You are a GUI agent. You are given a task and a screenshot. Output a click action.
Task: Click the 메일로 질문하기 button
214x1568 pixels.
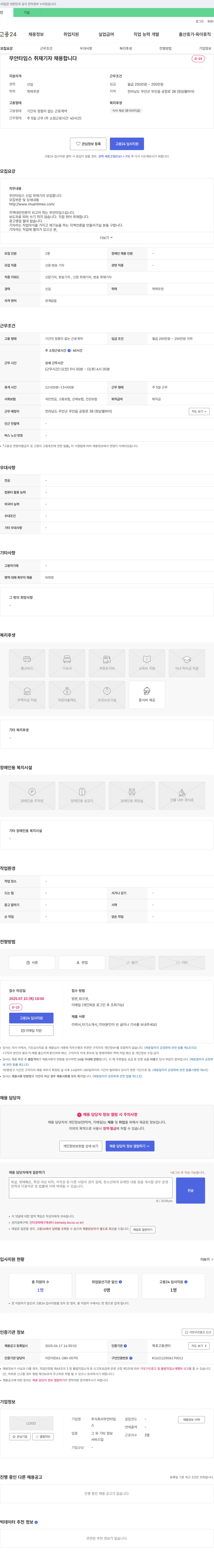click(143, 1229)
